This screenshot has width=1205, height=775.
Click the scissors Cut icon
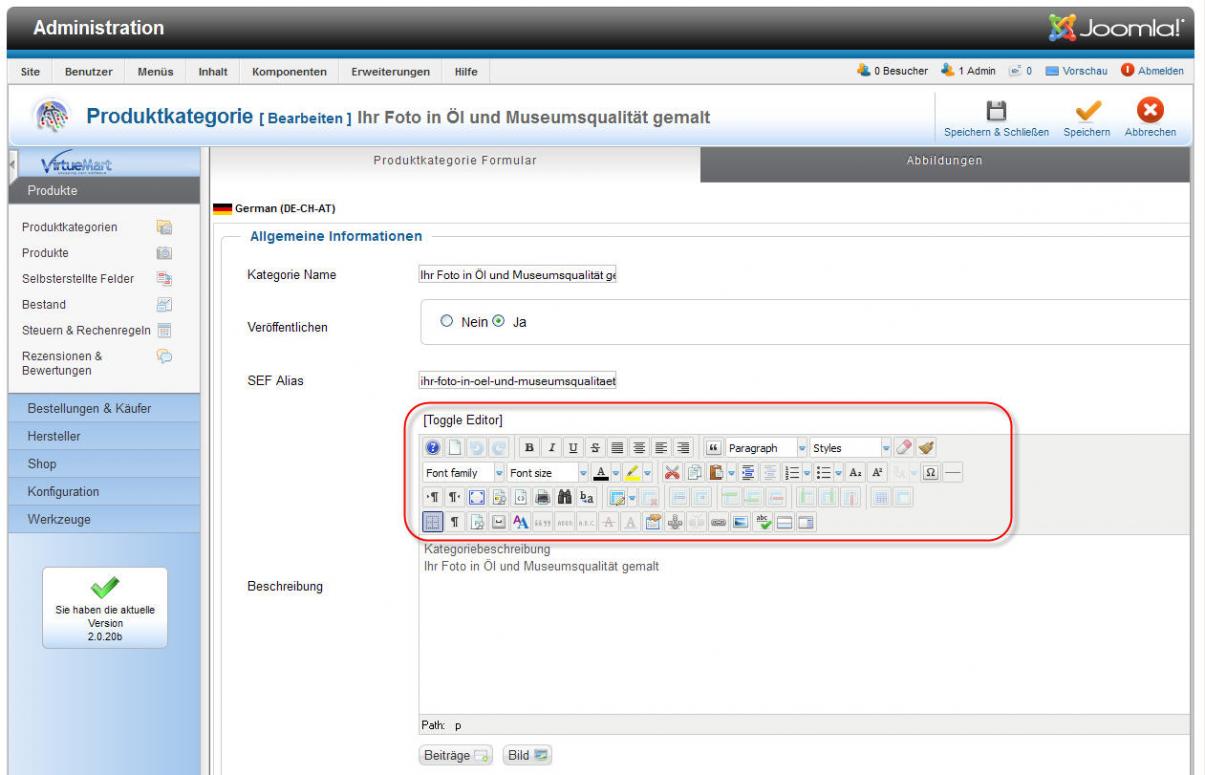[673, 473]
